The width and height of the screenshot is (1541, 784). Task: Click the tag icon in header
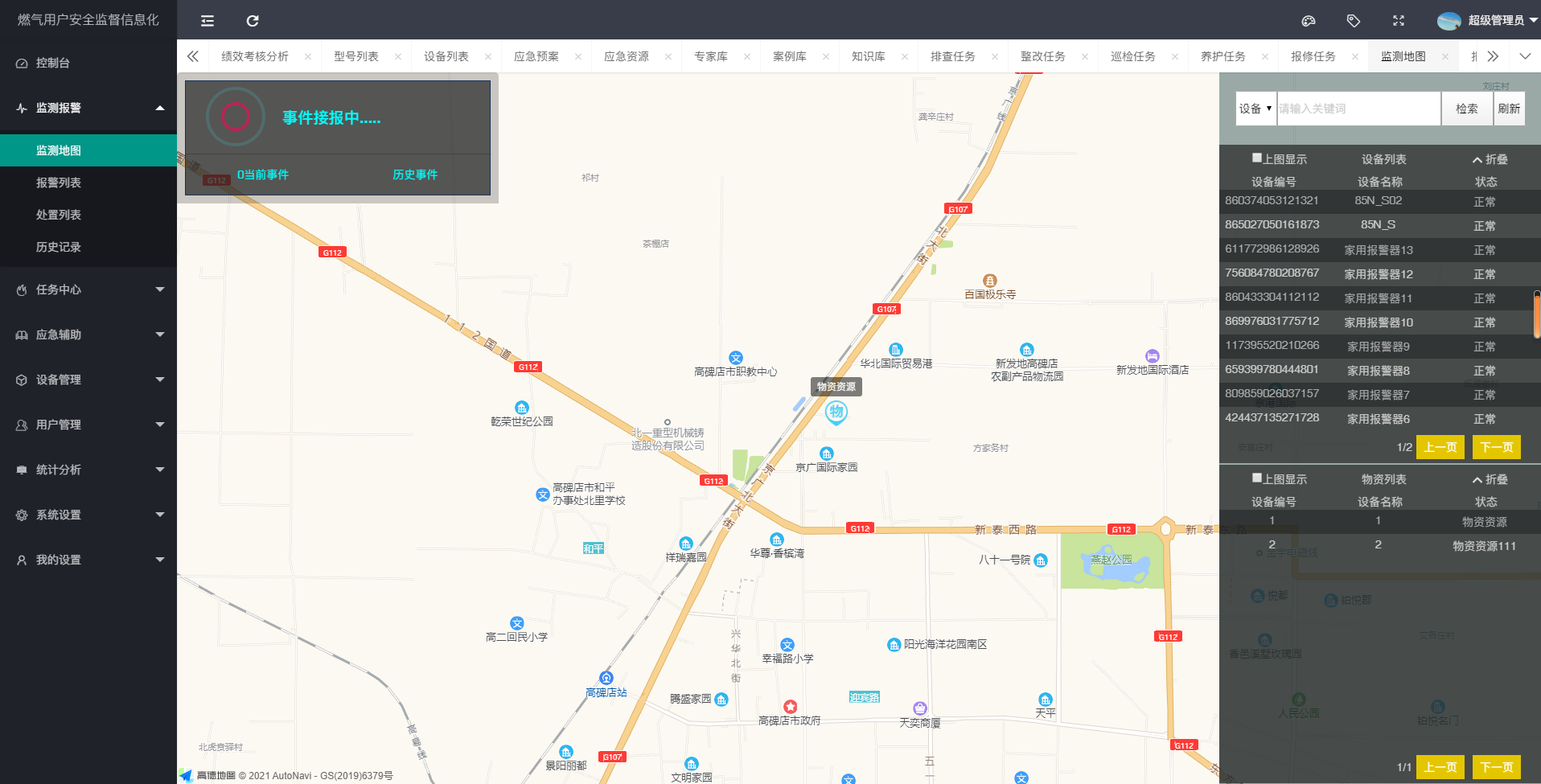tap(1354, 21)
